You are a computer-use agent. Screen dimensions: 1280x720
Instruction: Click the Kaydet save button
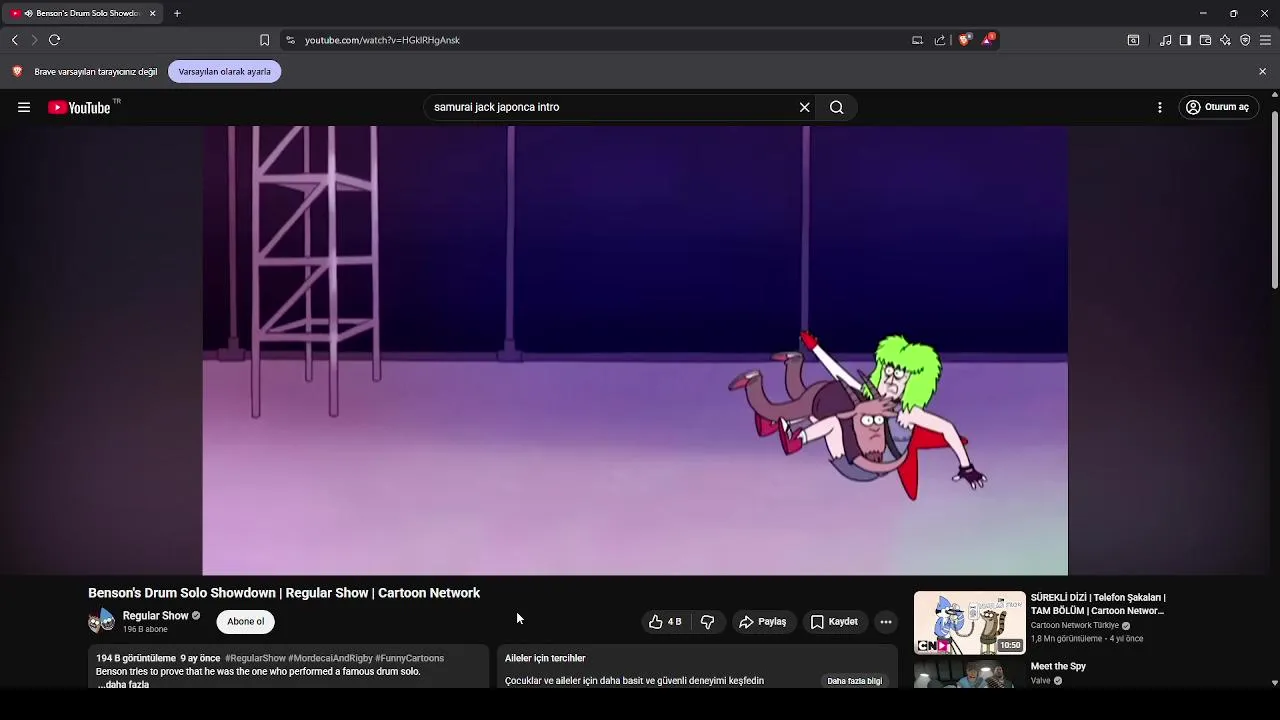coord(834,622)
